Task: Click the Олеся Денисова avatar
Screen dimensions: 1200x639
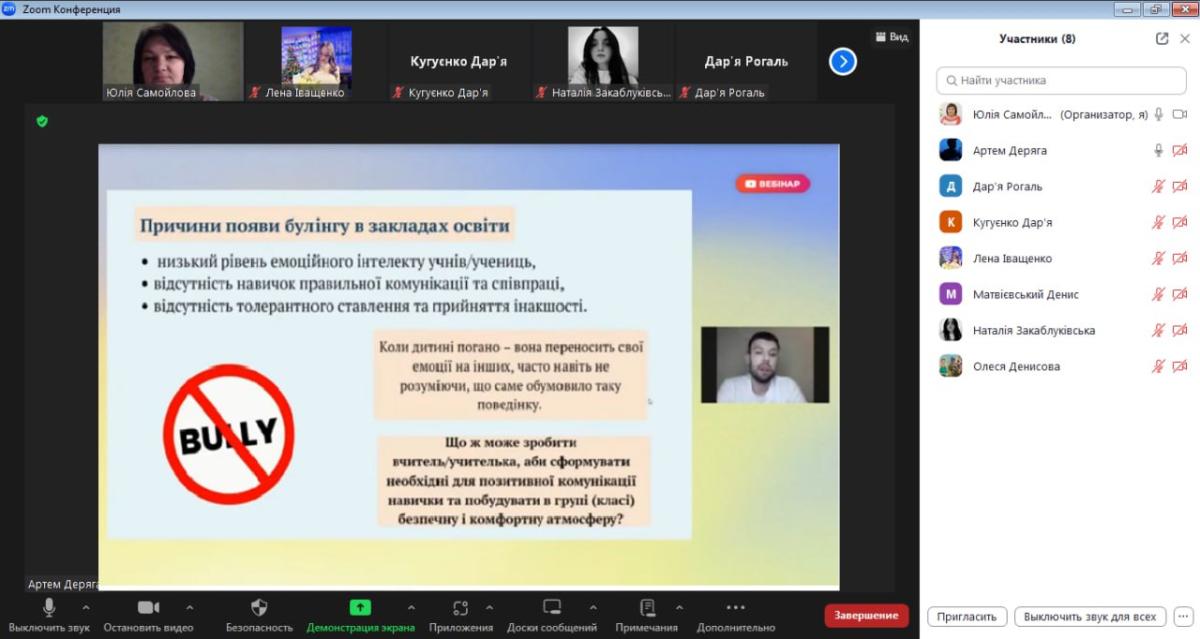Action: pos(950,366)
